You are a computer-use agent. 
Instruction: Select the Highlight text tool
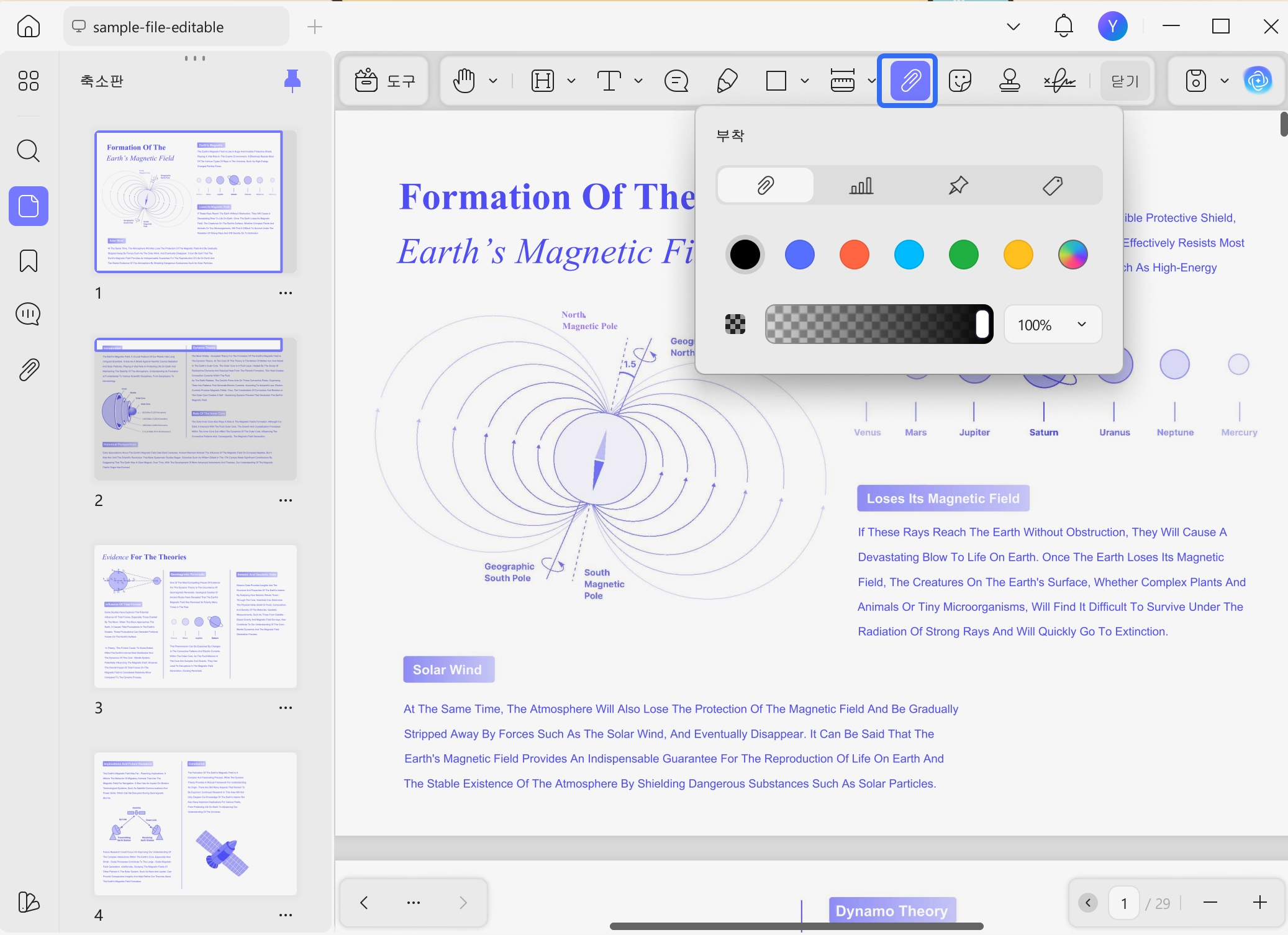pyautogui.click(x=543, y=81)
